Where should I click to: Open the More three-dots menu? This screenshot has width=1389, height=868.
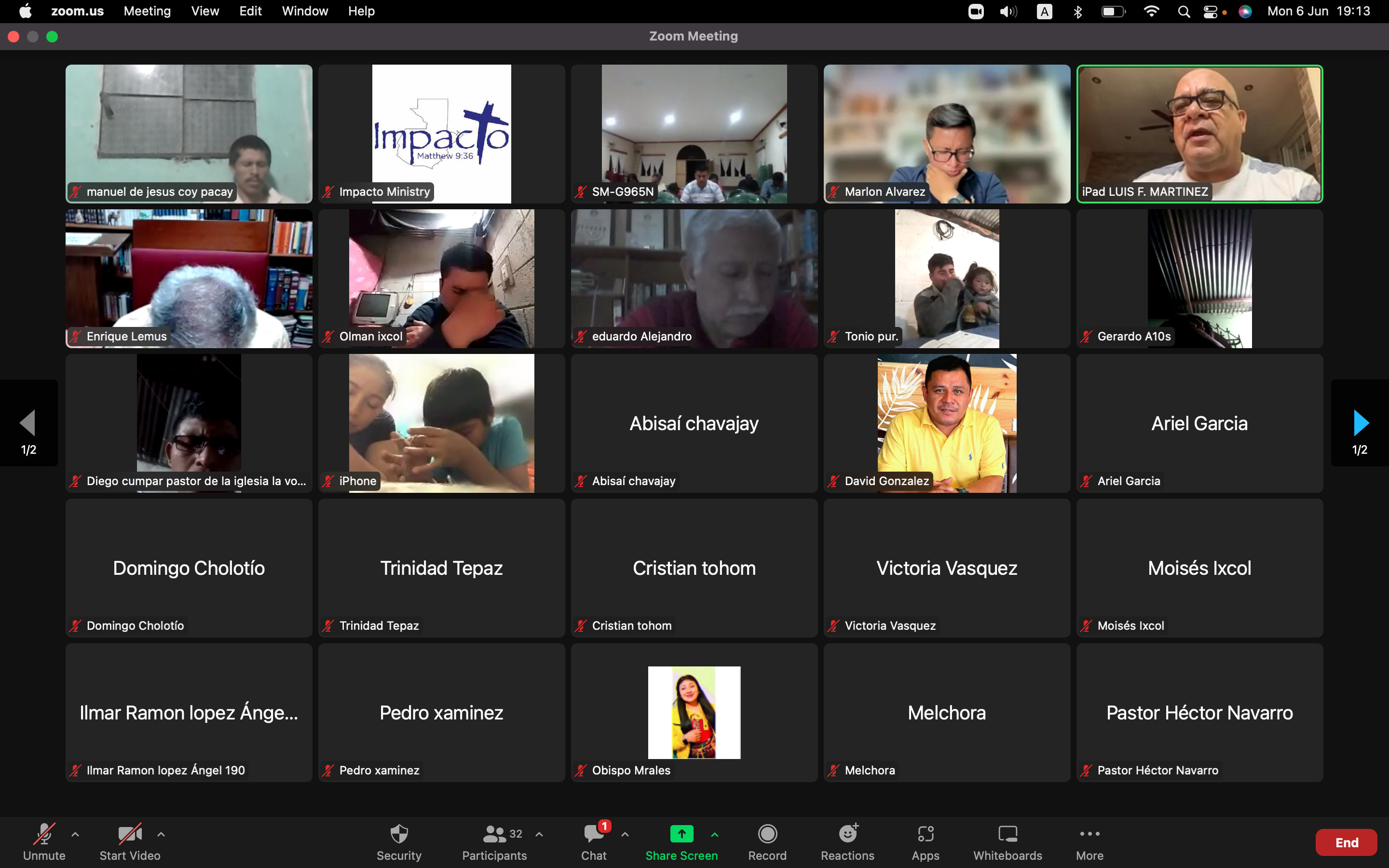tap(1089, 834)
